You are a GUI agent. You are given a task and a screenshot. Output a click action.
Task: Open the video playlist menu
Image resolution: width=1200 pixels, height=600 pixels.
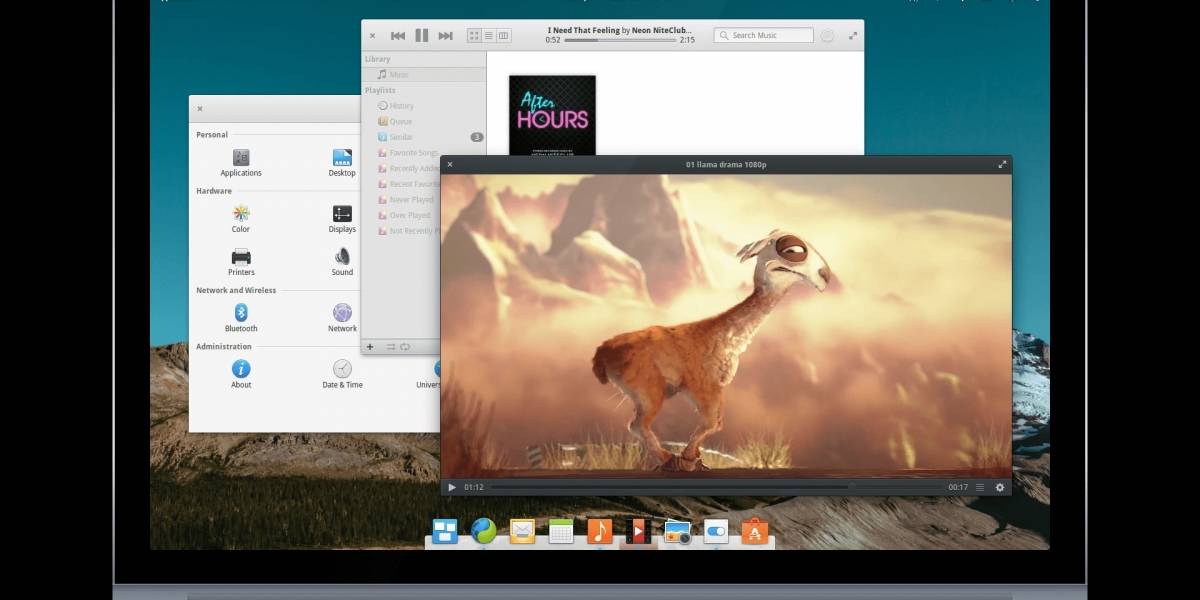pos(980,487)
